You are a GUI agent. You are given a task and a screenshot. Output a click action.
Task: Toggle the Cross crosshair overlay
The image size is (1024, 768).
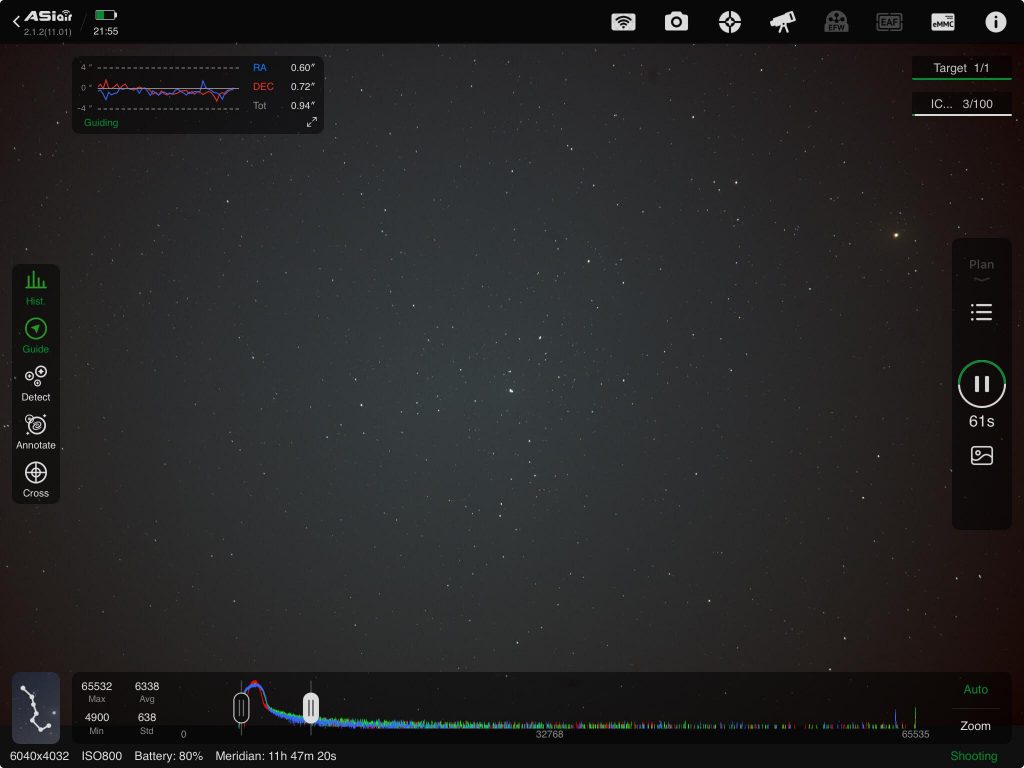click(36, 478)
